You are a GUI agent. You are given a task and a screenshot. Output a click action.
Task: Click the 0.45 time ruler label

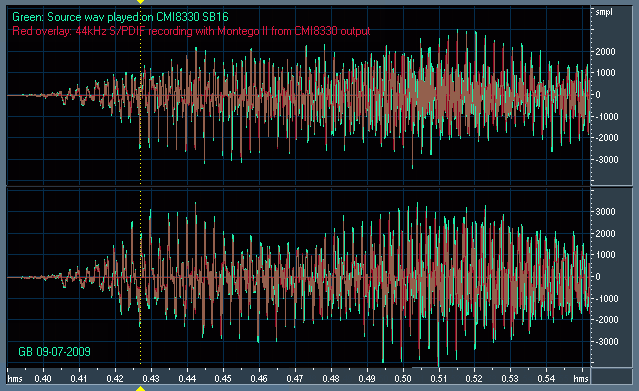click(x=223, y=379)
